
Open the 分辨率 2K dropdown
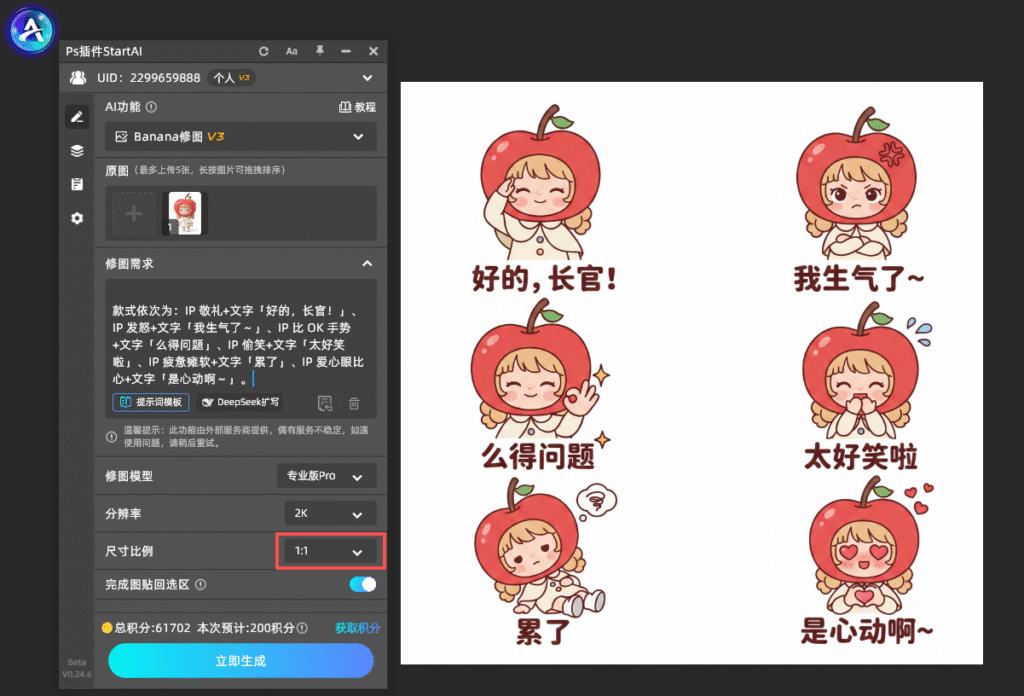330,513
